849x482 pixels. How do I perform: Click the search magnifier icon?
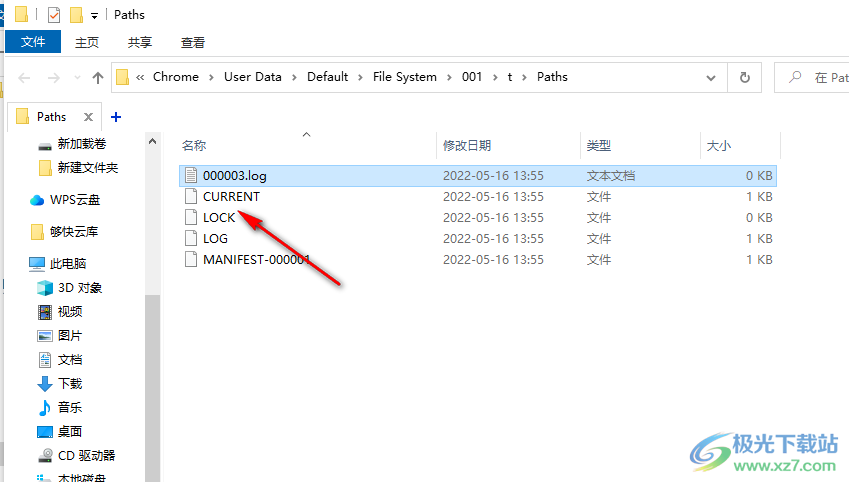[x=795, y=77]
